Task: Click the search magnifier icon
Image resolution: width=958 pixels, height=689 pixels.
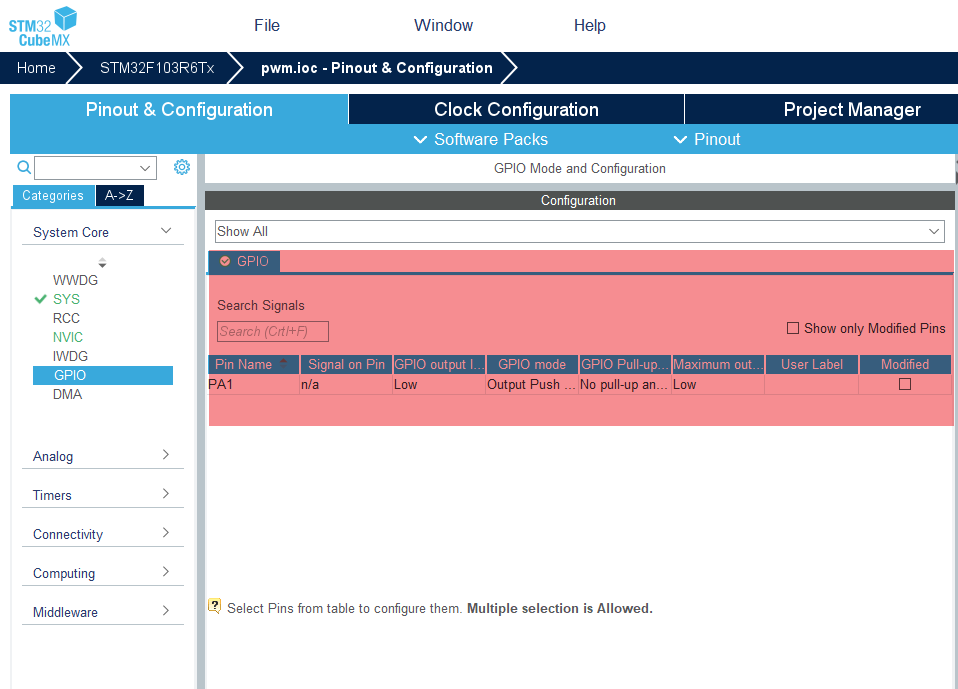Action: click(24, 167)
